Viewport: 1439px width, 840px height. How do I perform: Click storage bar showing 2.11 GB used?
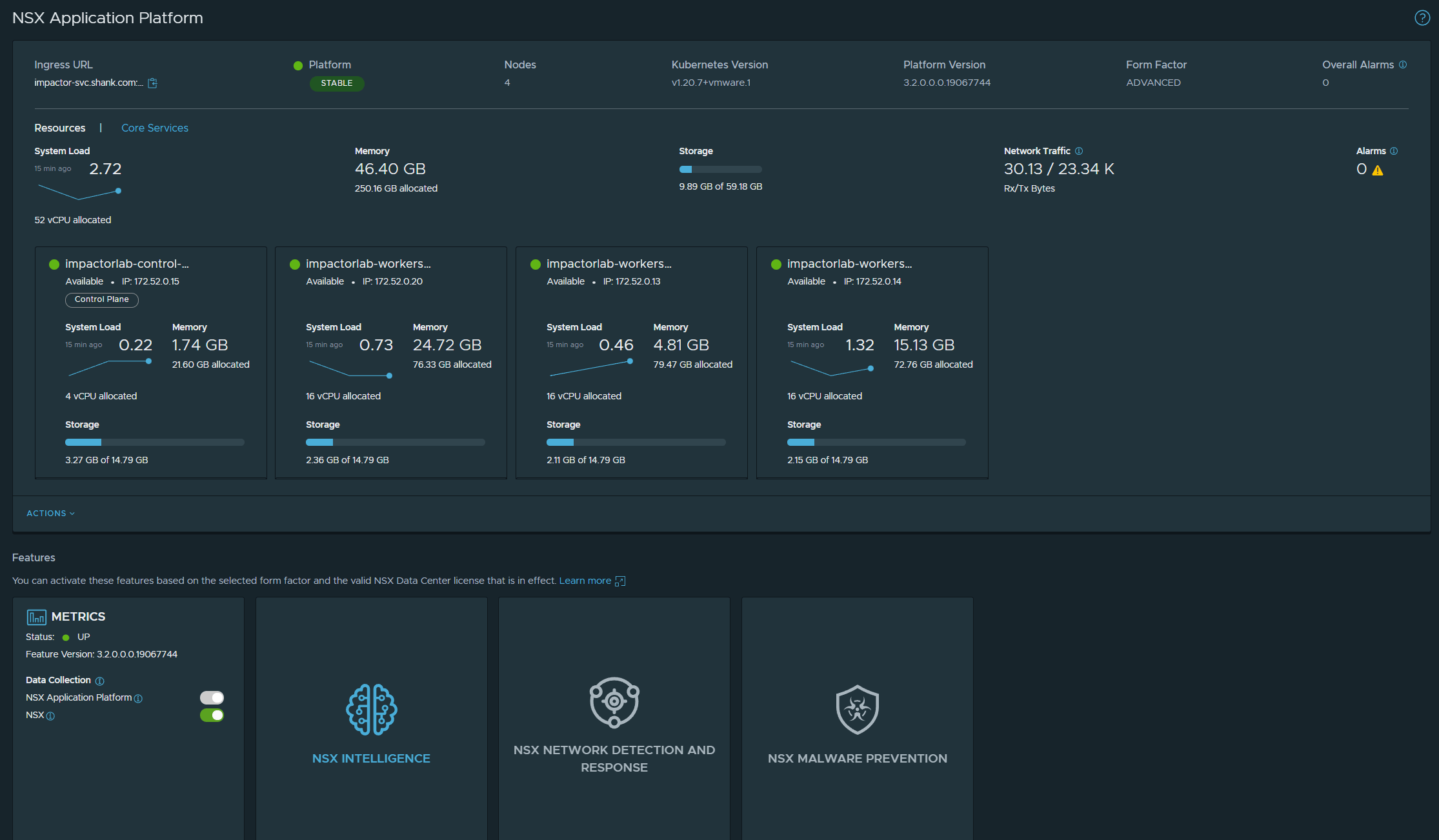(x=636, y=442)
